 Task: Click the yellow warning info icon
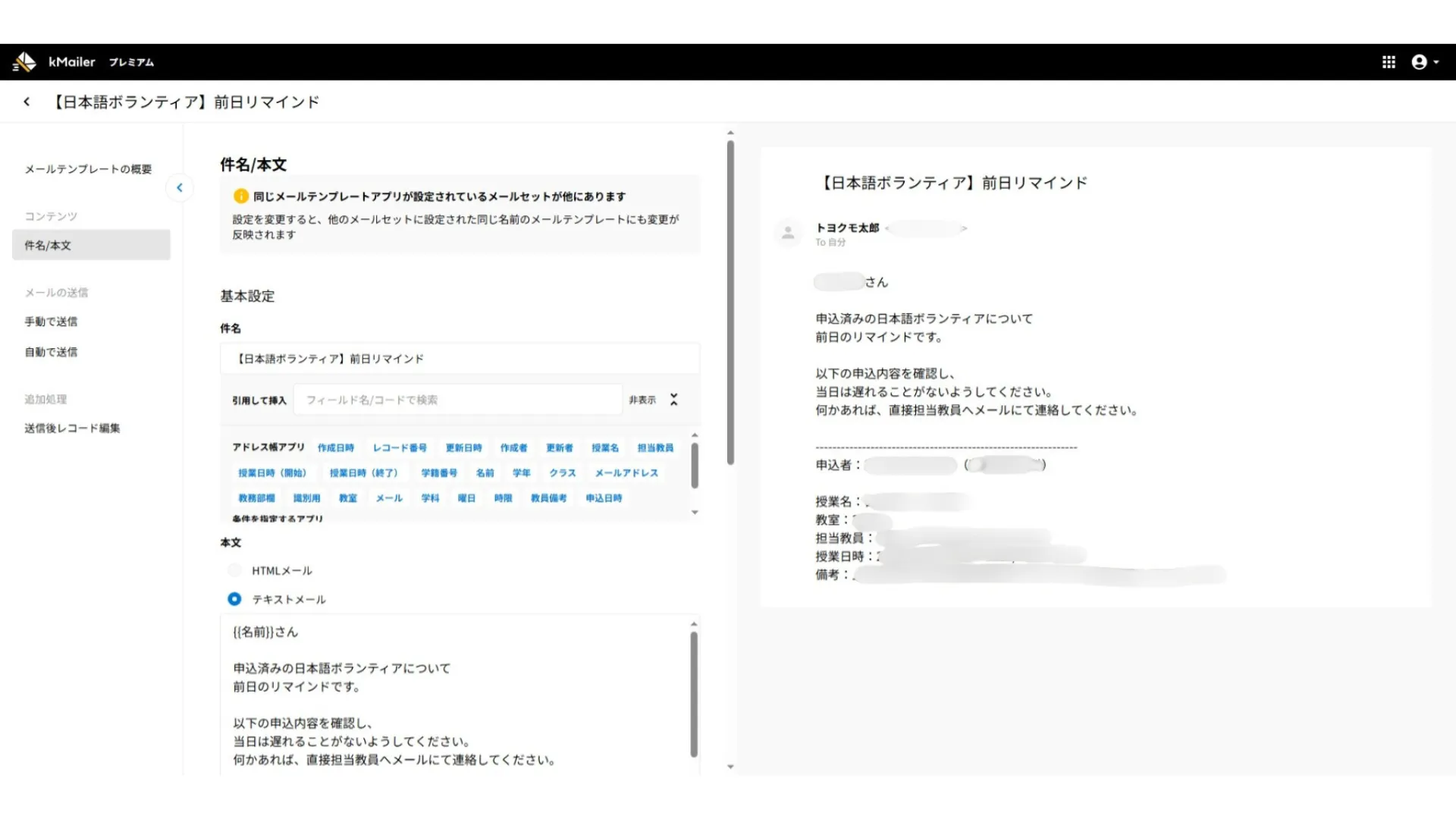(x=241, y=196)
